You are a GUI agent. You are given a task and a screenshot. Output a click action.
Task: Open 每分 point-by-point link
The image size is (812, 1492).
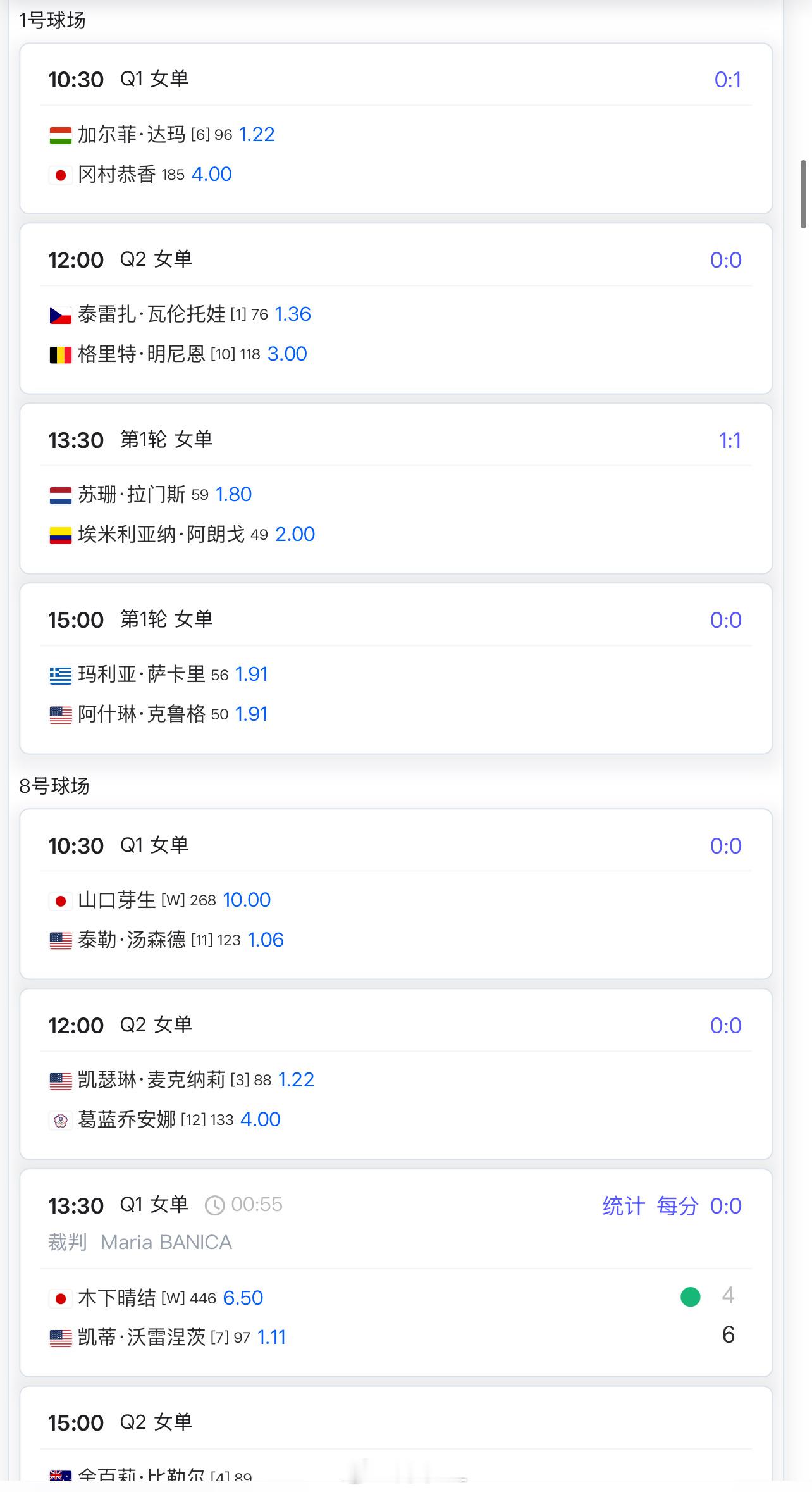click(677, 1206)
